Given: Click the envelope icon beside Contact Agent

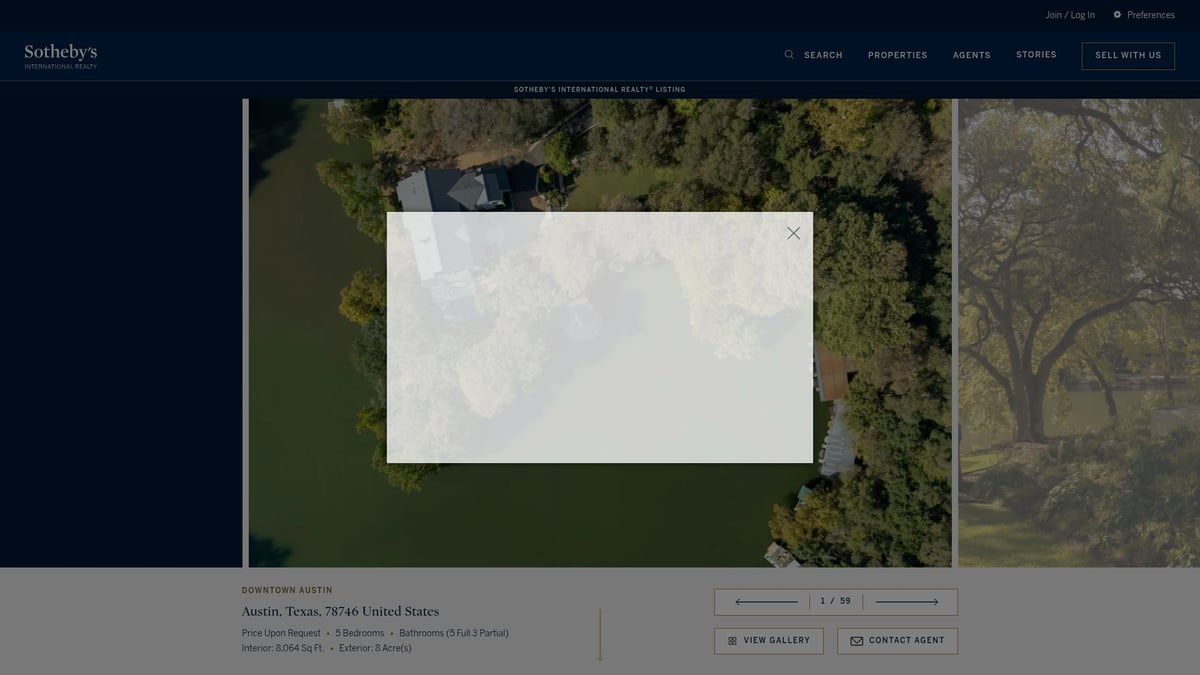Looking at the screenshot, I should tap(856, 640).
